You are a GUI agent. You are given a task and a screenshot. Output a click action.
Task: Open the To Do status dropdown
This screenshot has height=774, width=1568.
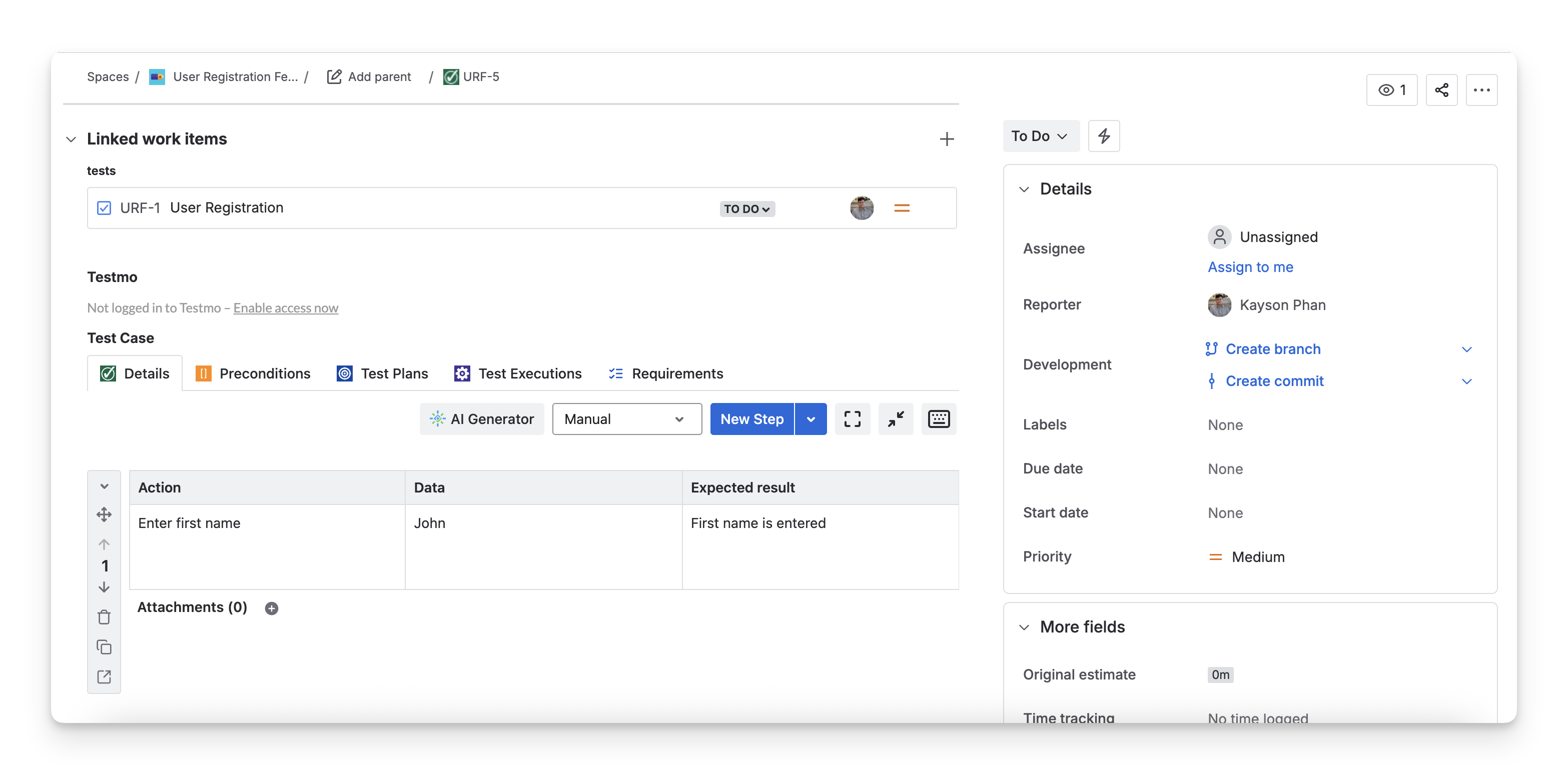click(1040, 135)
